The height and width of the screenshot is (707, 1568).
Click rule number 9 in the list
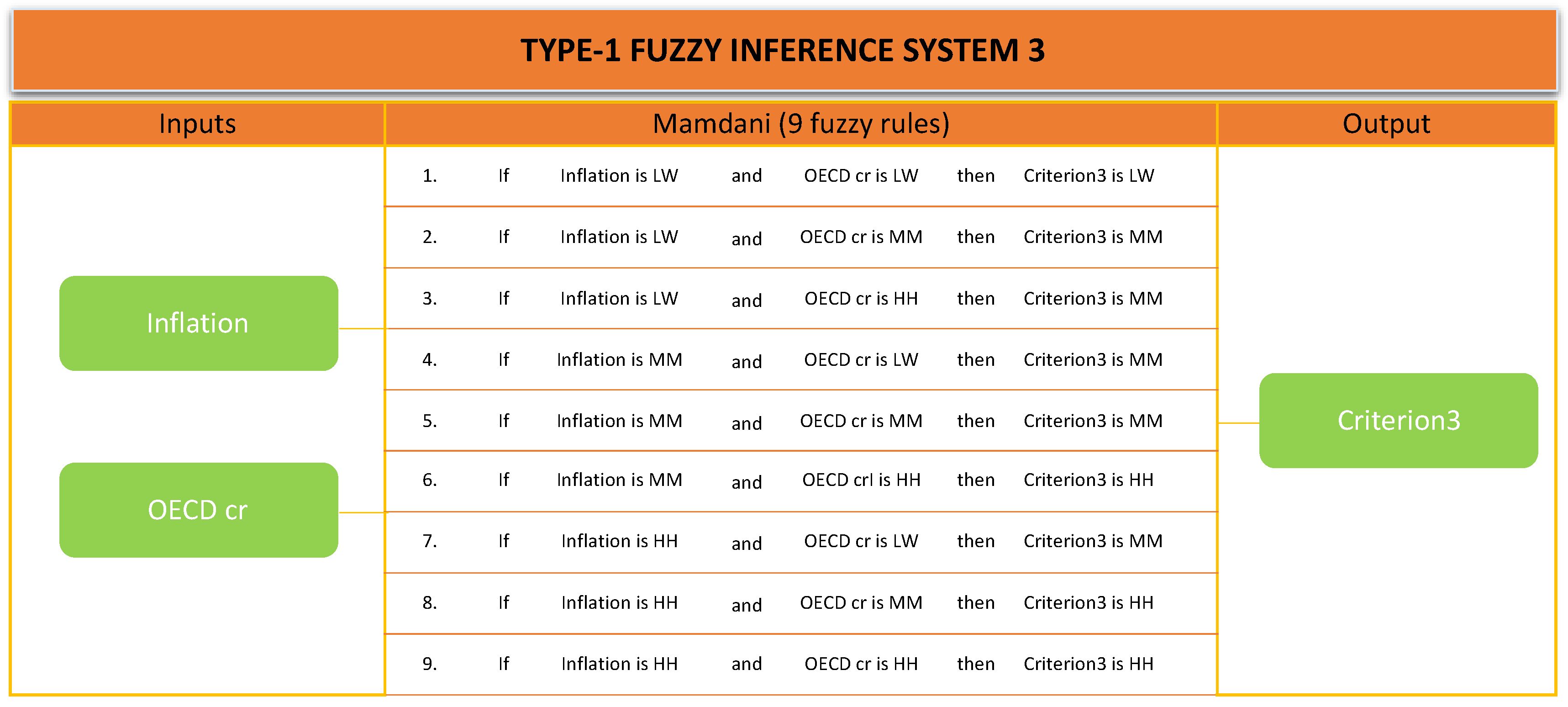tap(430, 664)
